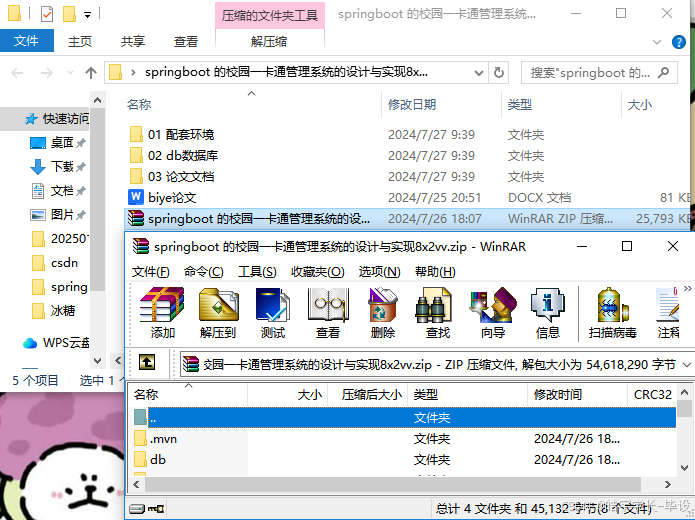Click the search magnifier in Explorer search box
Image resolution: width=695 pixels, height=520 pixels.
pyautogui.click(x=664, y=72)
